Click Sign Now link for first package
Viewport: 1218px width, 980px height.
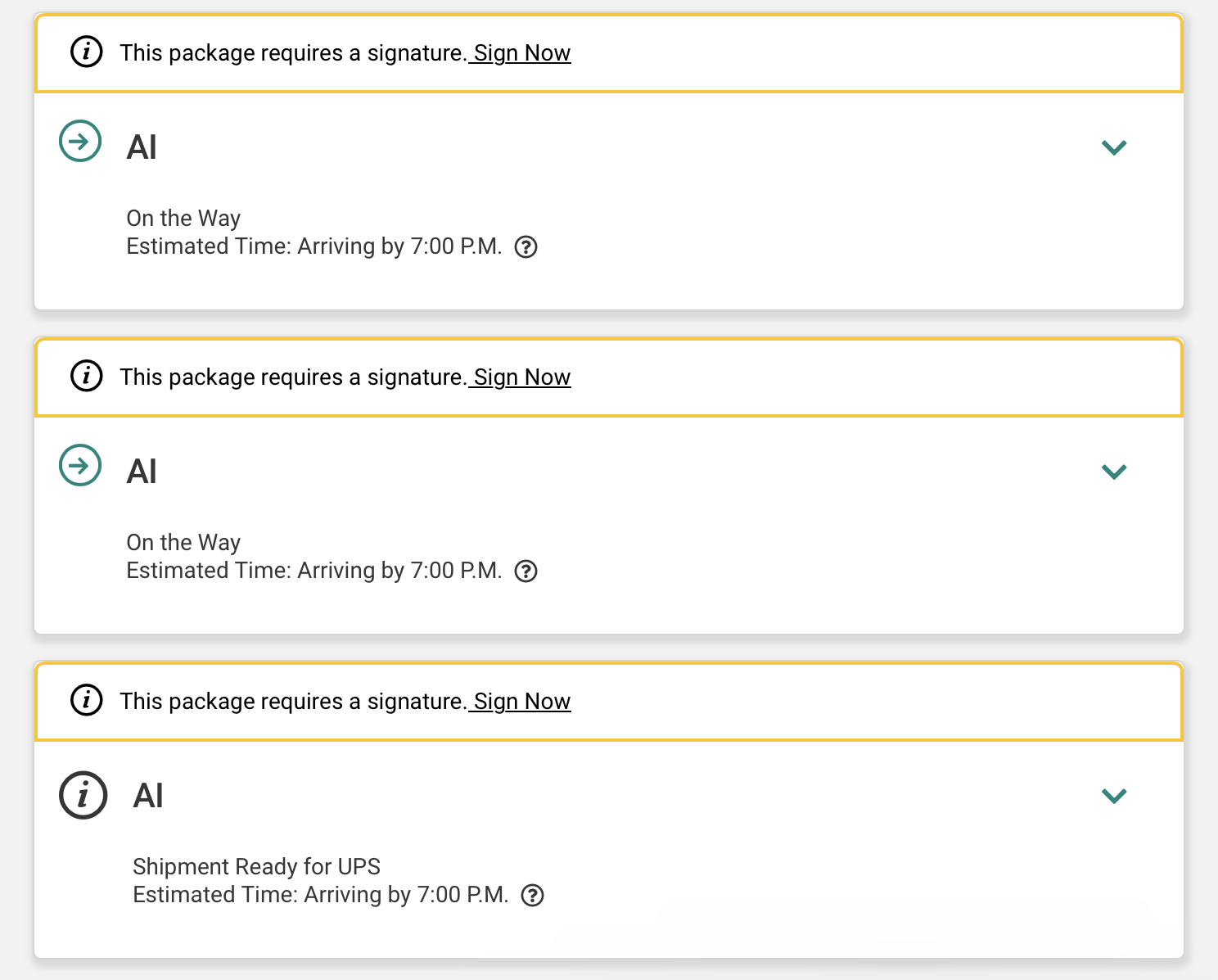coord(521,53)
